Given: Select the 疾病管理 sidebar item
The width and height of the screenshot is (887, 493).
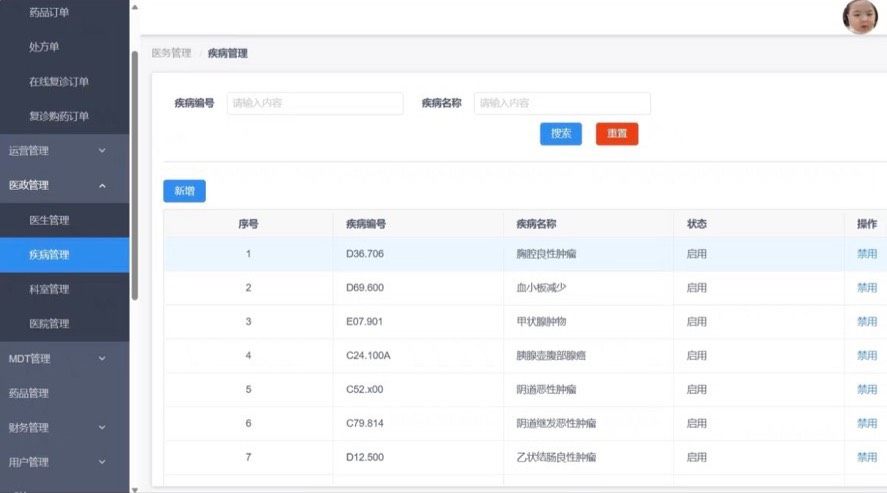Looking at the screenshot, I should pos(49,255).
